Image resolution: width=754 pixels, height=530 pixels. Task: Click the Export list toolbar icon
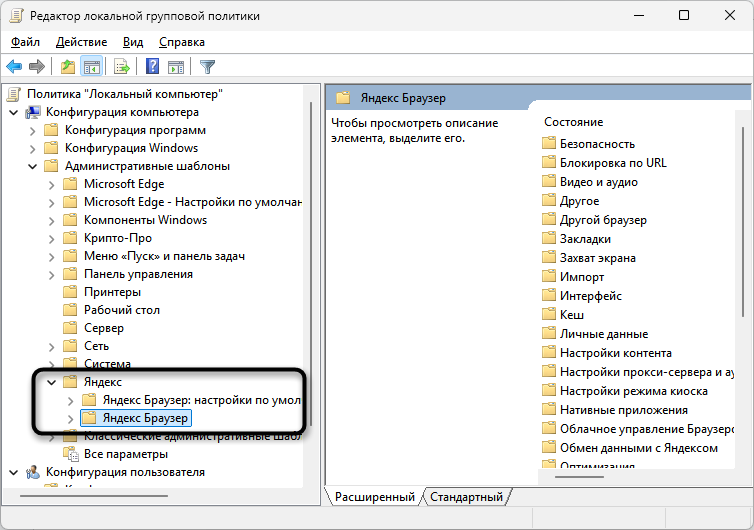tap(122, 66)
